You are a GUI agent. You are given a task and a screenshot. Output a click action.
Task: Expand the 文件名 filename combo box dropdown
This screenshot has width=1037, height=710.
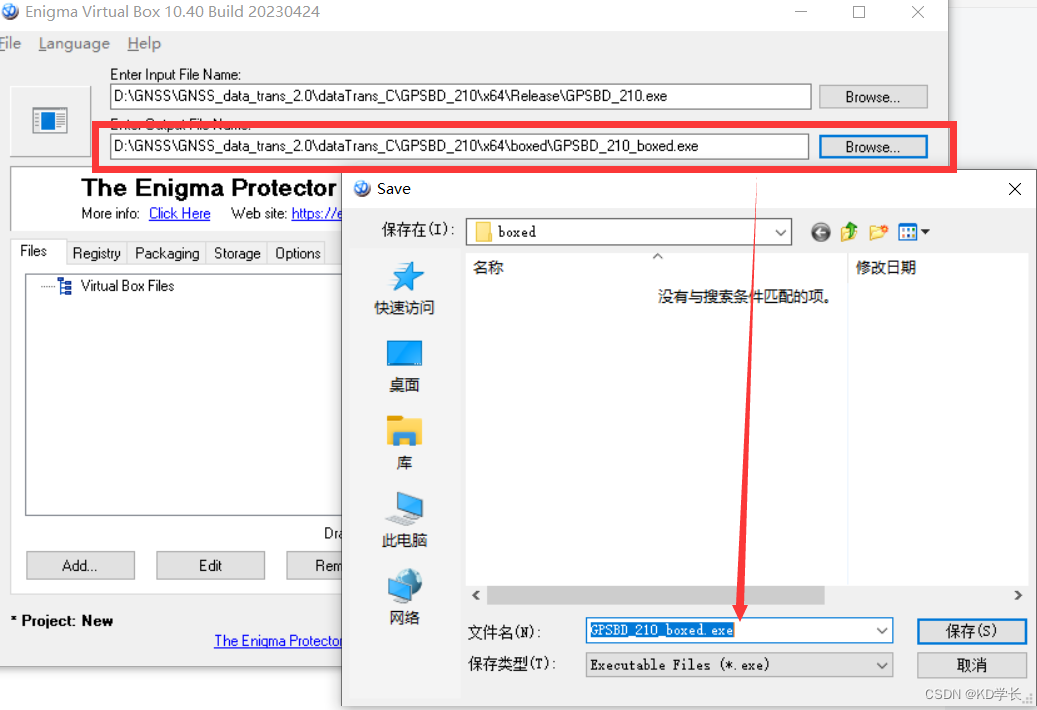click(x=881, y=630)
